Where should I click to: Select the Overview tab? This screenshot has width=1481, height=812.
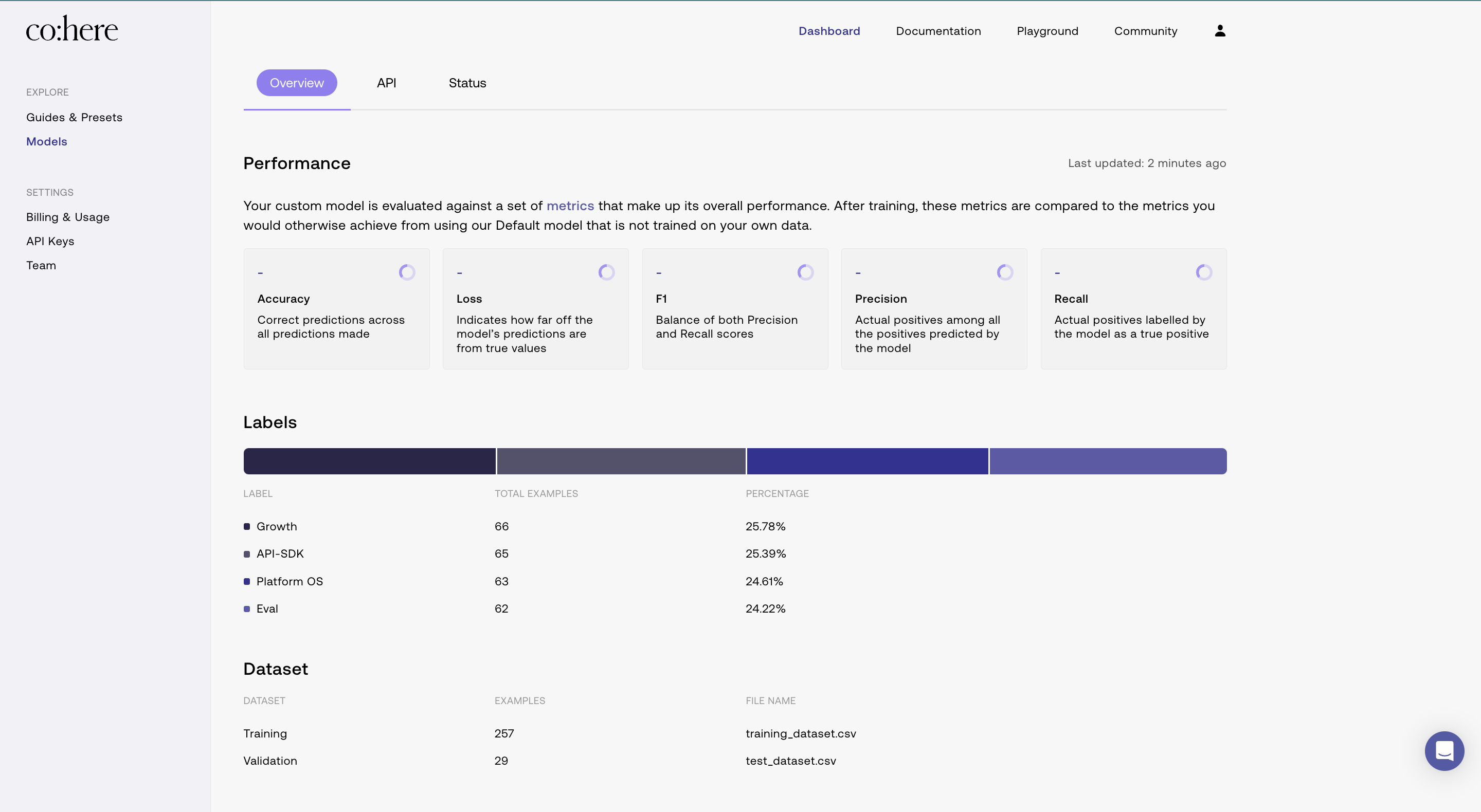[x=297, y=83]
